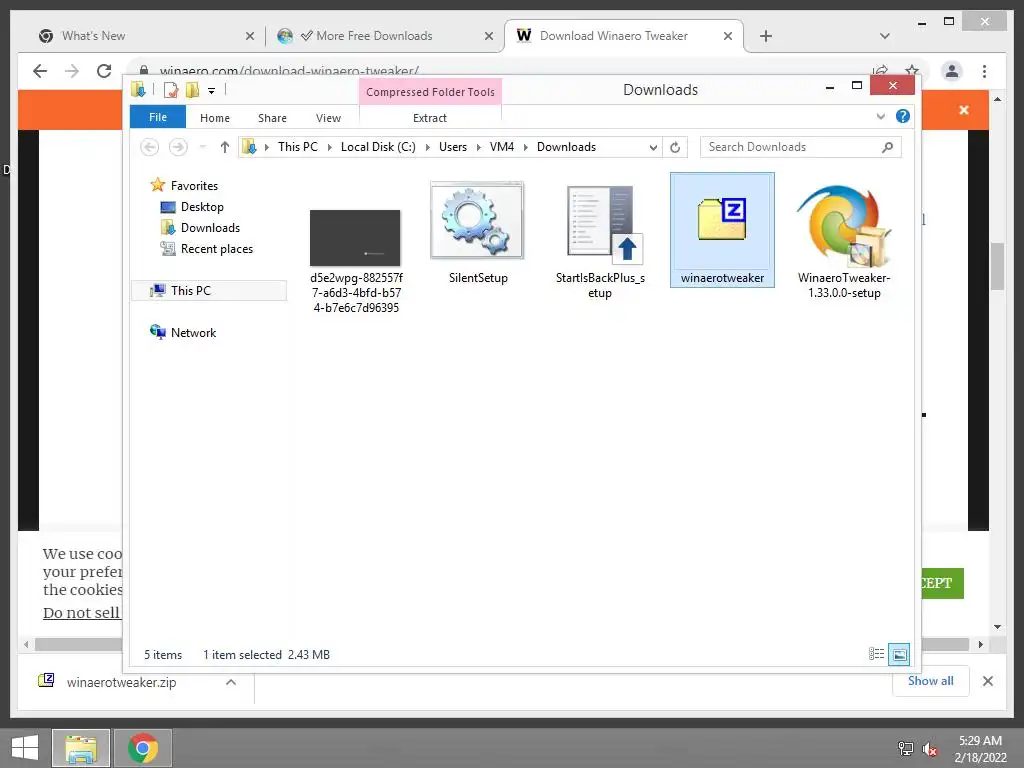Open Windows Start button
This screenshot has width=1024, height=768.
point(25,748)
